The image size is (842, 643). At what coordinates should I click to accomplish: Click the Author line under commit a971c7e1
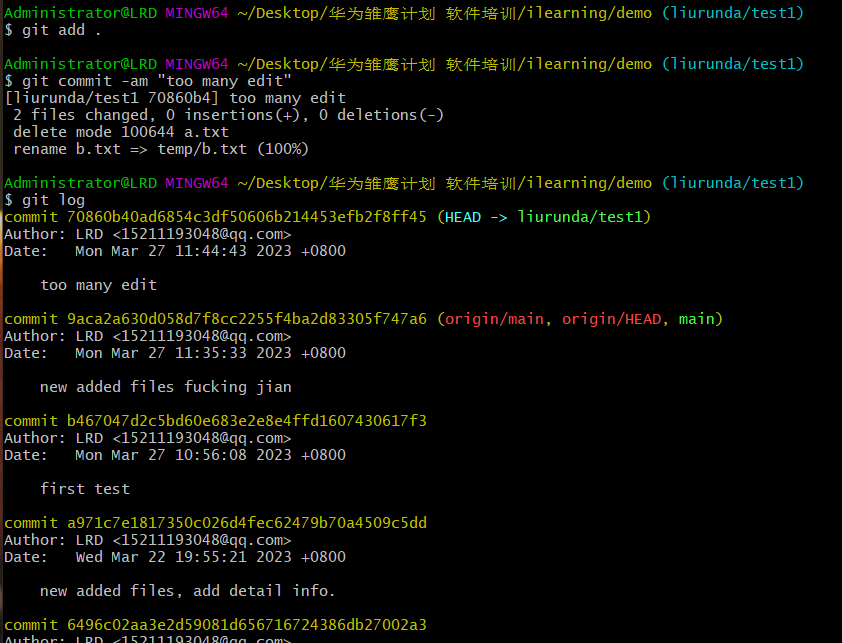coord(148,540)
